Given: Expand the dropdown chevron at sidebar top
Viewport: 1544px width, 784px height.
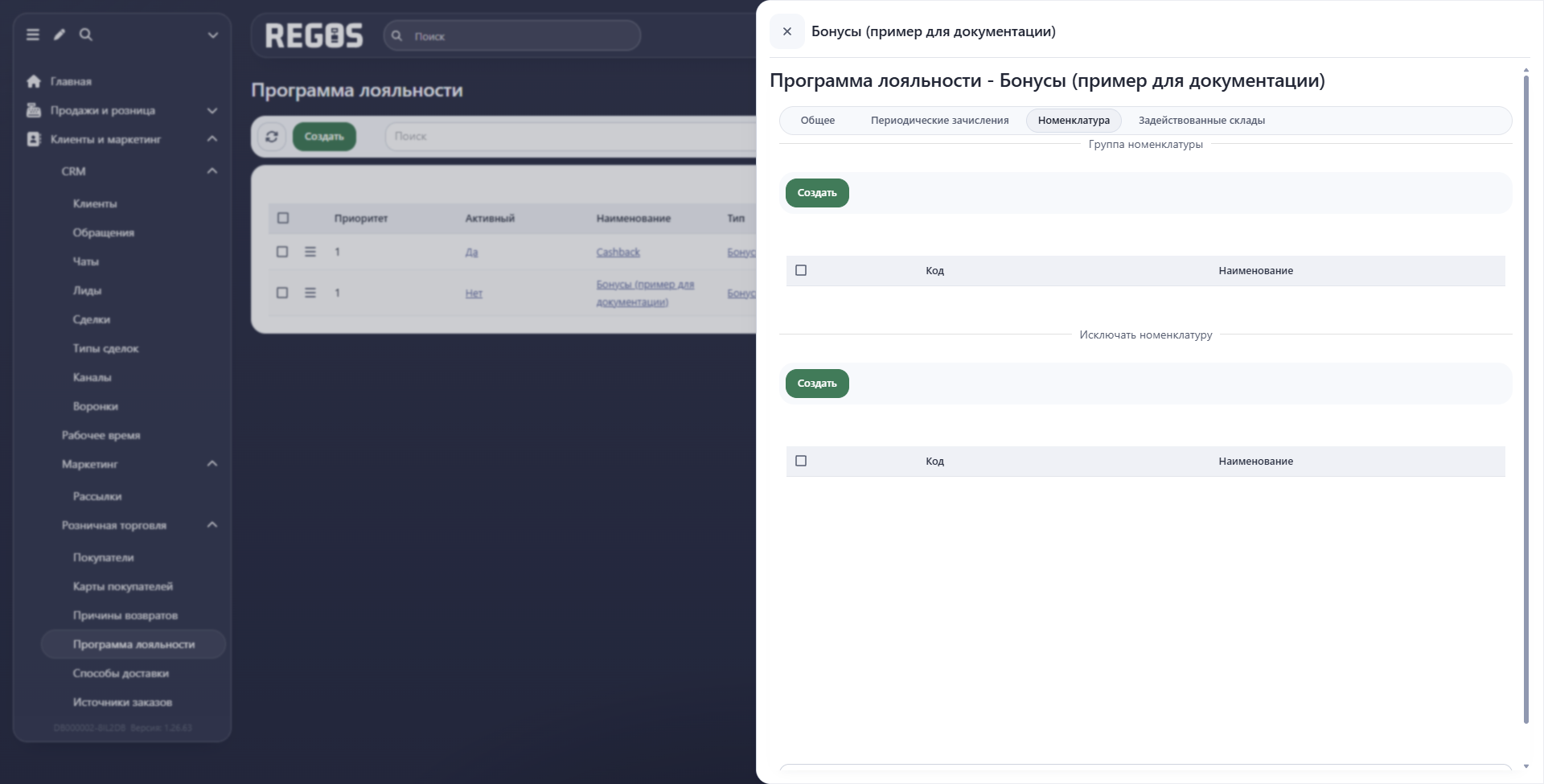Looking at the screenshot, I should coord(213,35).
